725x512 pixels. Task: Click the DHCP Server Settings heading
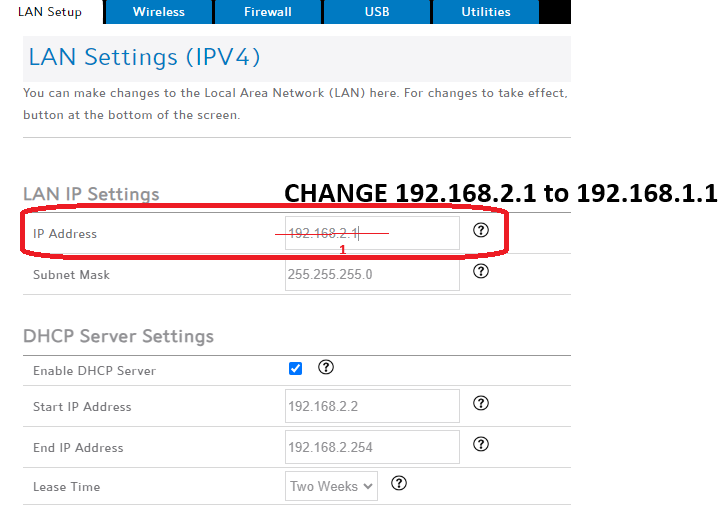[118, 336]
